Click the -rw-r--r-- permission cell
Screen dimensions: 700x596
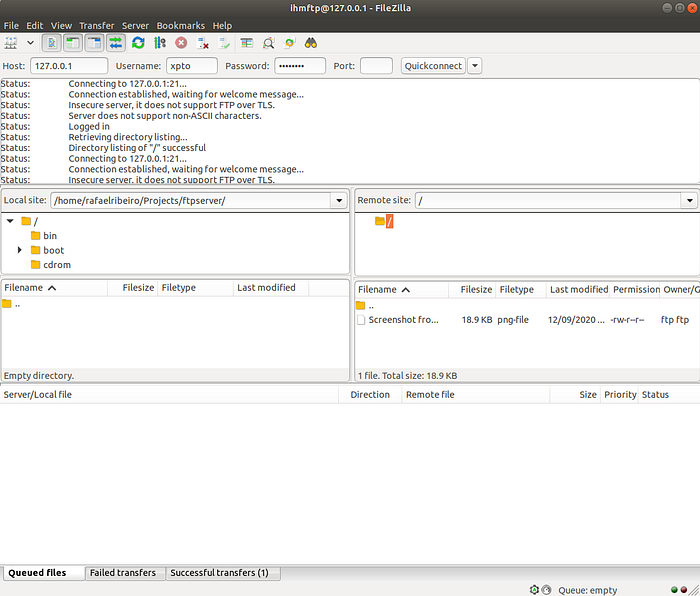[627, 320]
